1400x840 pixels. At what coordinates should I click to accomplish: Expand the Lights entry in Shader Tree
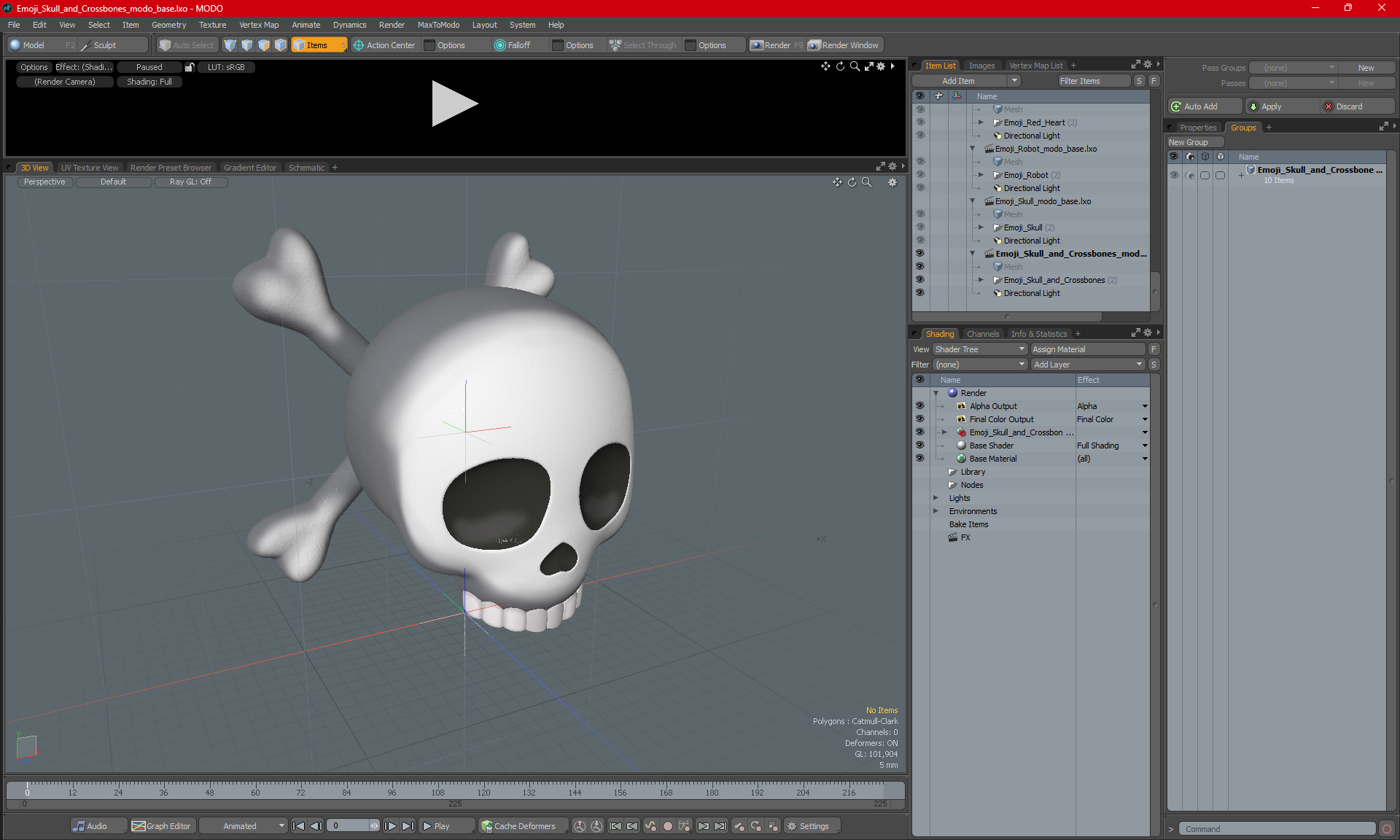(x=936, y=498)
